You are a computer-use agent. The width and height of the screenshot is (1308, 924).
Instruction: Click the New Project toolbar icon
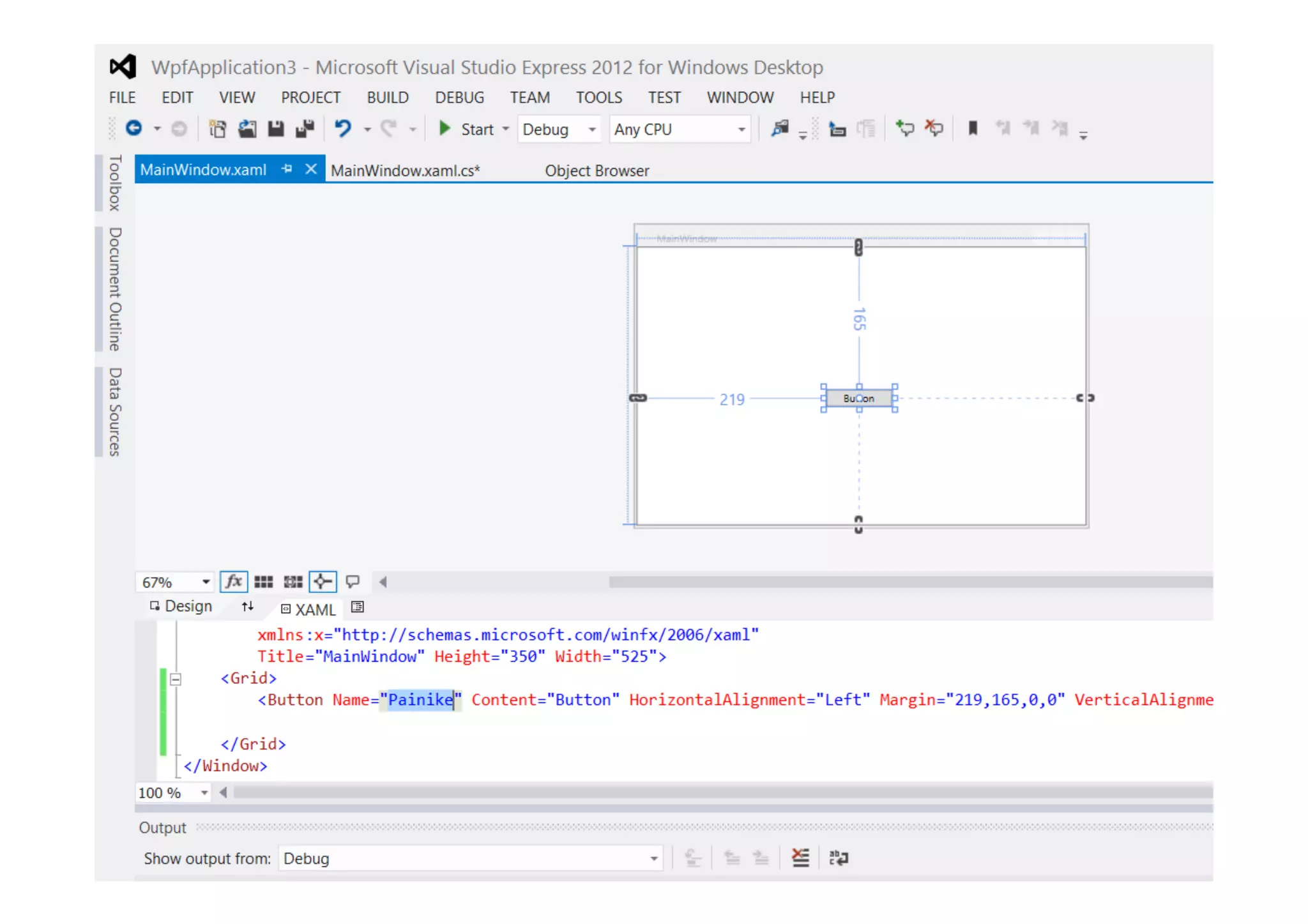pos(218,129)
